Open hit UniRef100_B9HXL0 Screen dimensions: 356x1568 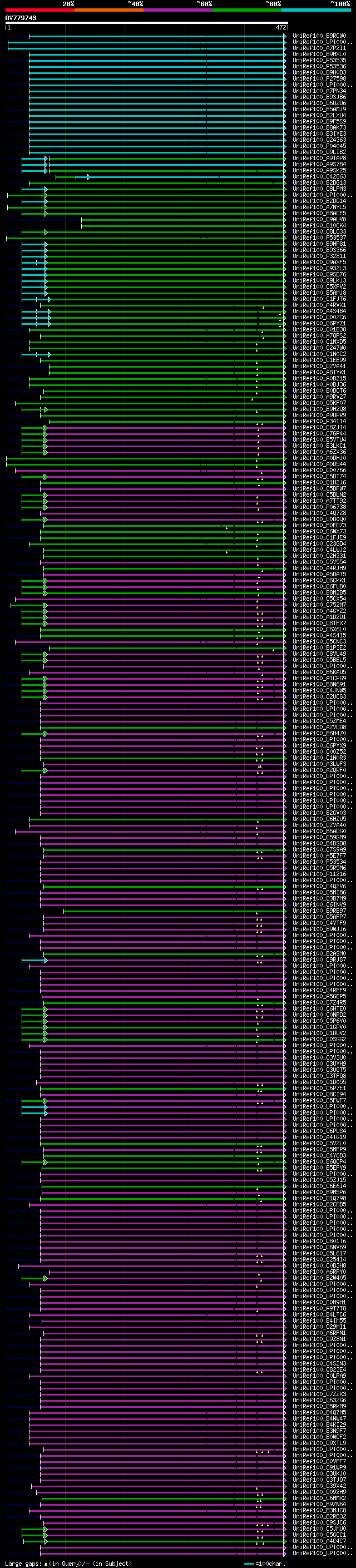(319, 54)
